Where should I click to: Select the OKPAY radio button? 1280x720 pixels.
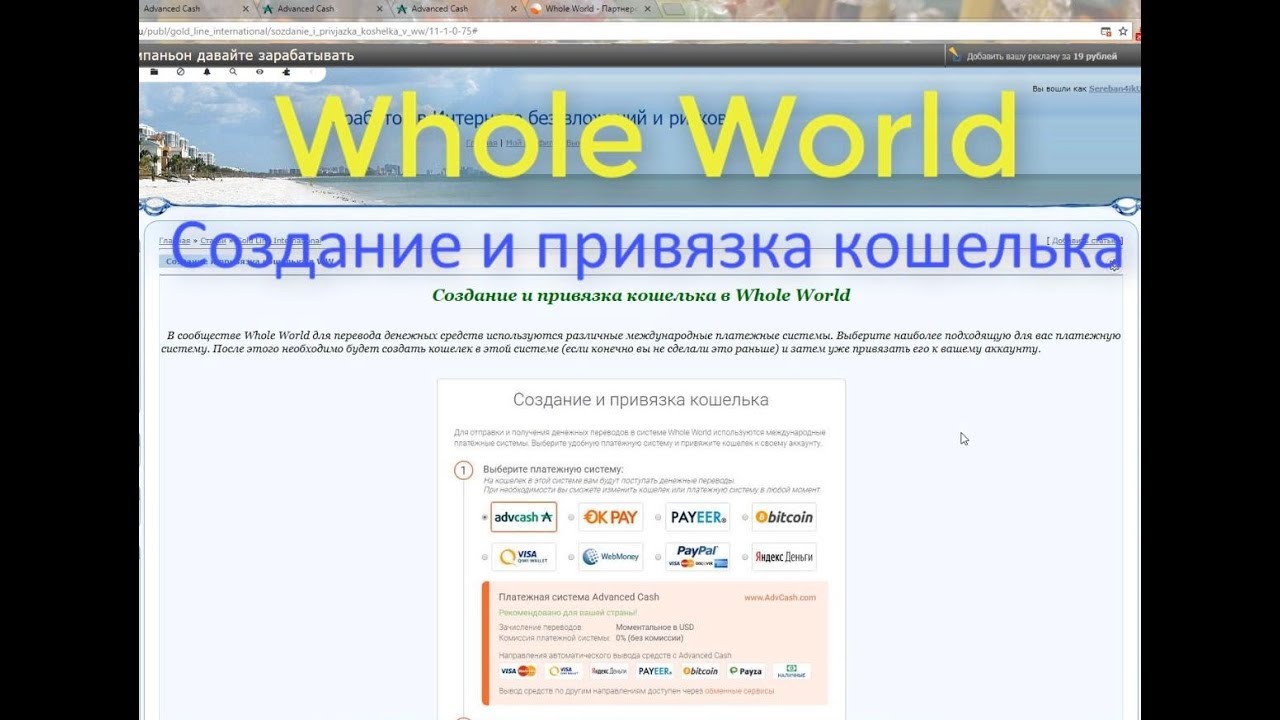coord(571,518)
